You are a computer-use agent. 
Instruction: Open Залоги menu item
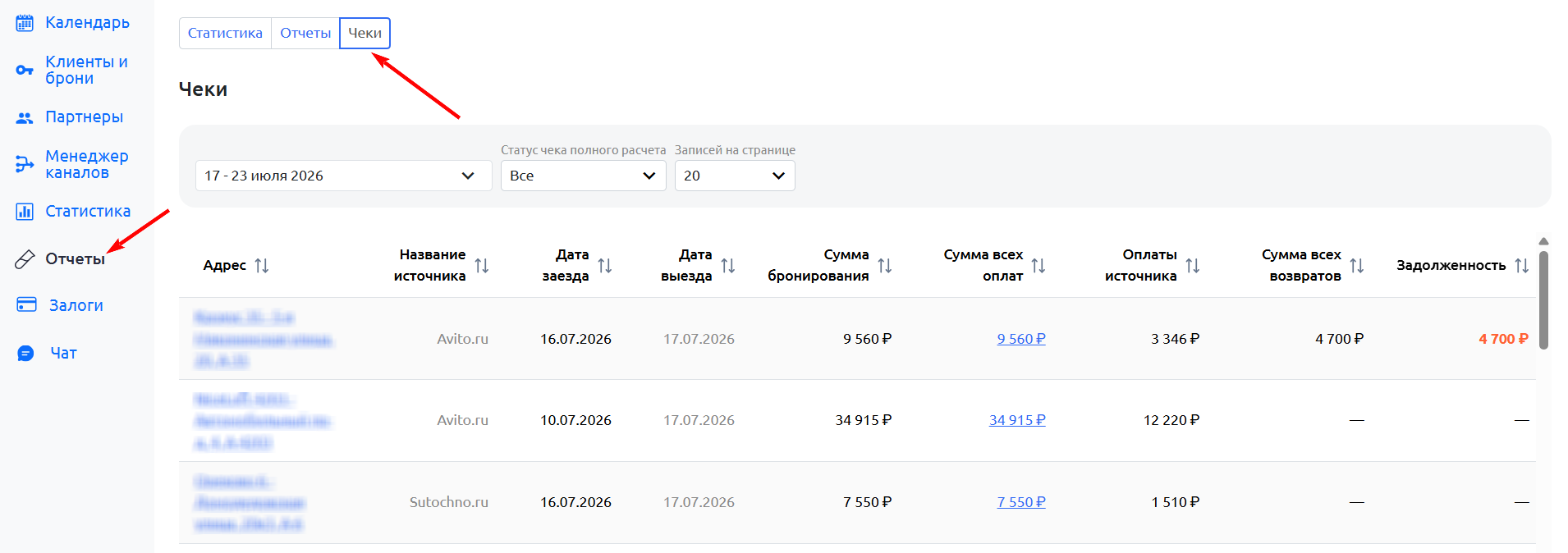(x=76, y=305)
